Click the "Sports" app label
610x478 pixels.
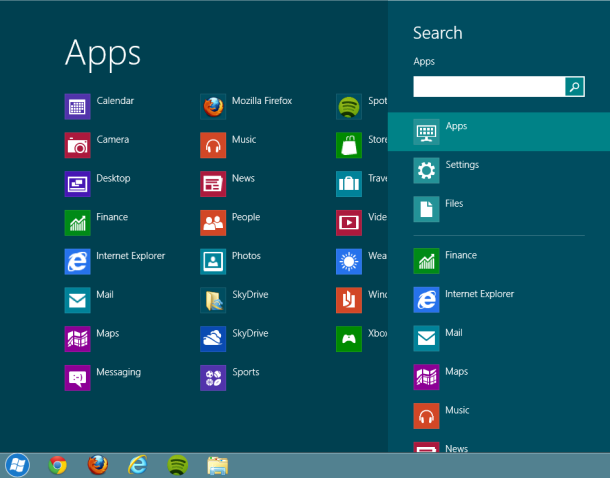pos(245,372)
